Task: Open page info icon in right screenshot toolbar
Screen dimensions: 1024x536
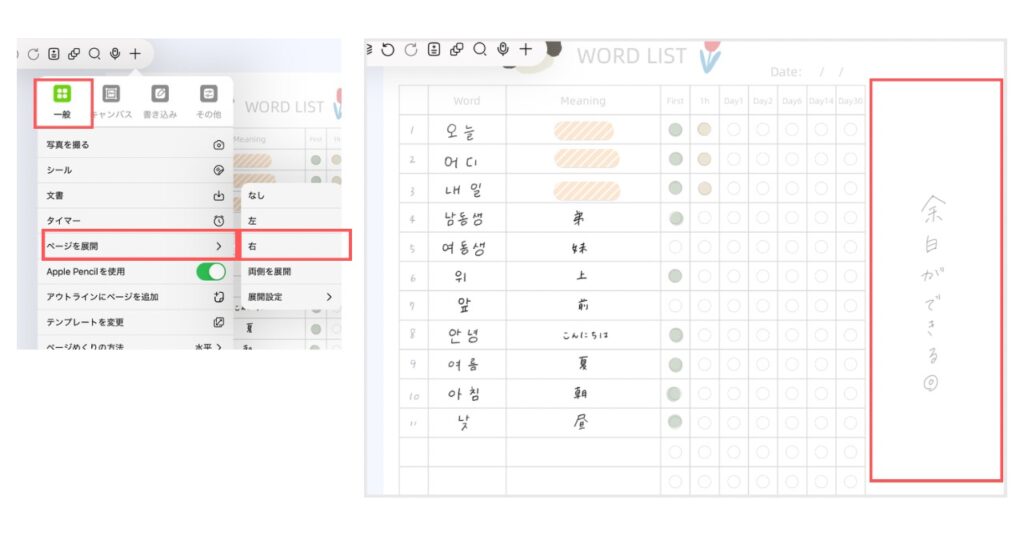Action: [x=434, y=50]
